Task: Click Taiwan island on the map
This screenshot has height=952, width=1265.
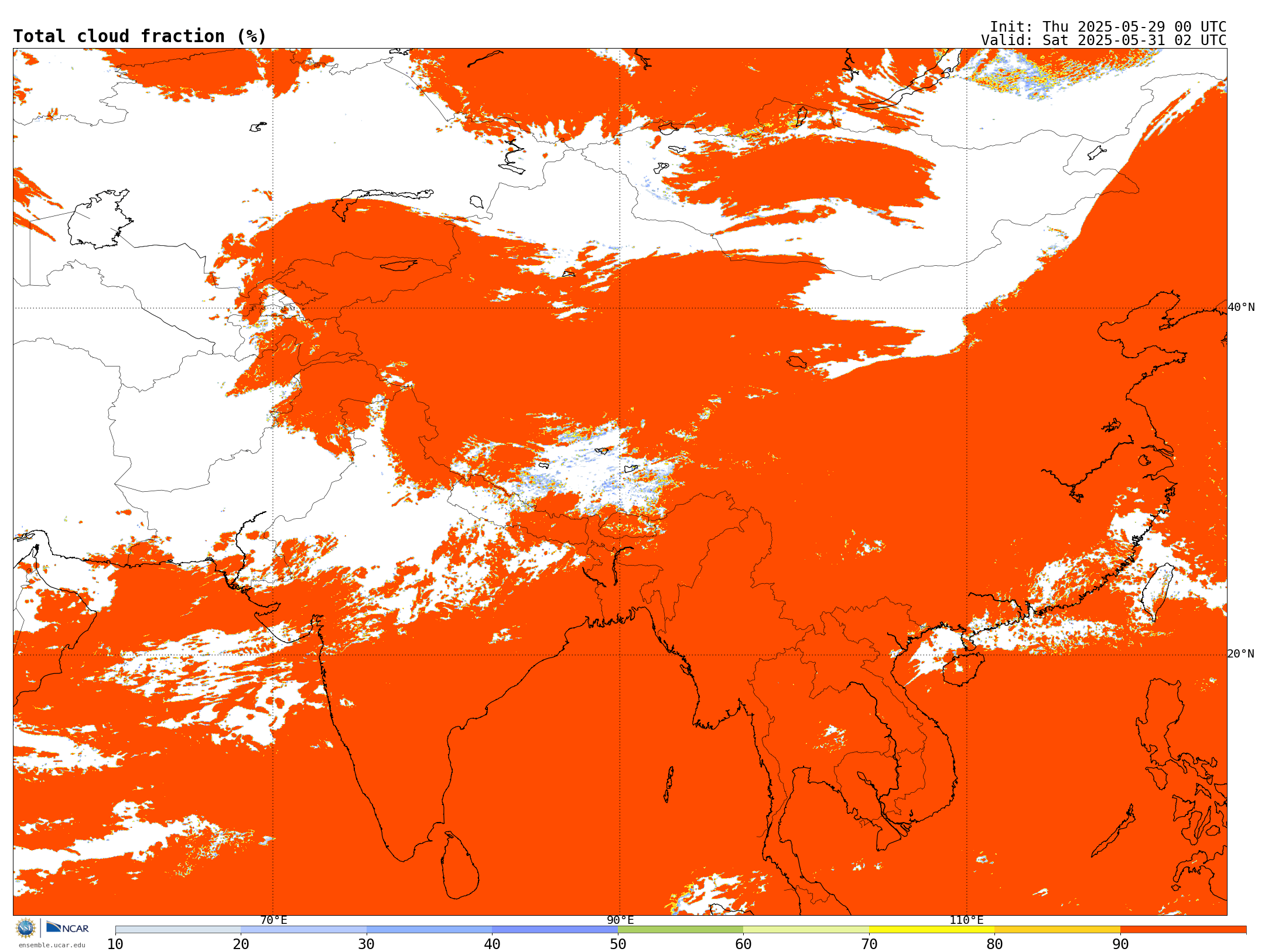Action: pos(1158,591)
